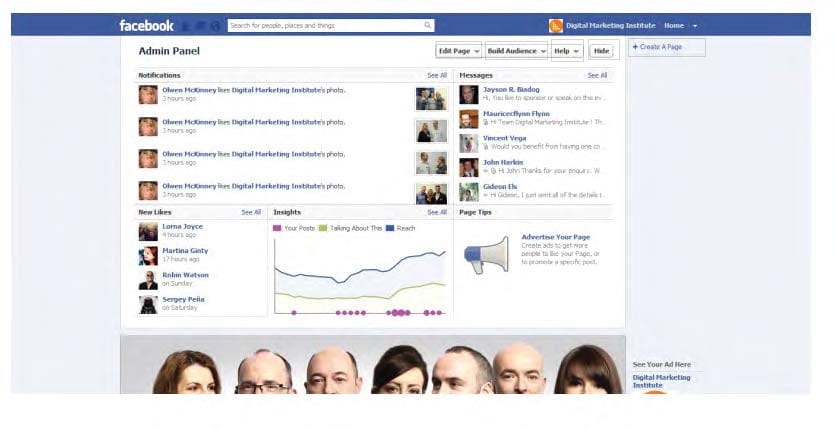Hide the Admin Panel

pyautogui.click(x=601, y=51)
